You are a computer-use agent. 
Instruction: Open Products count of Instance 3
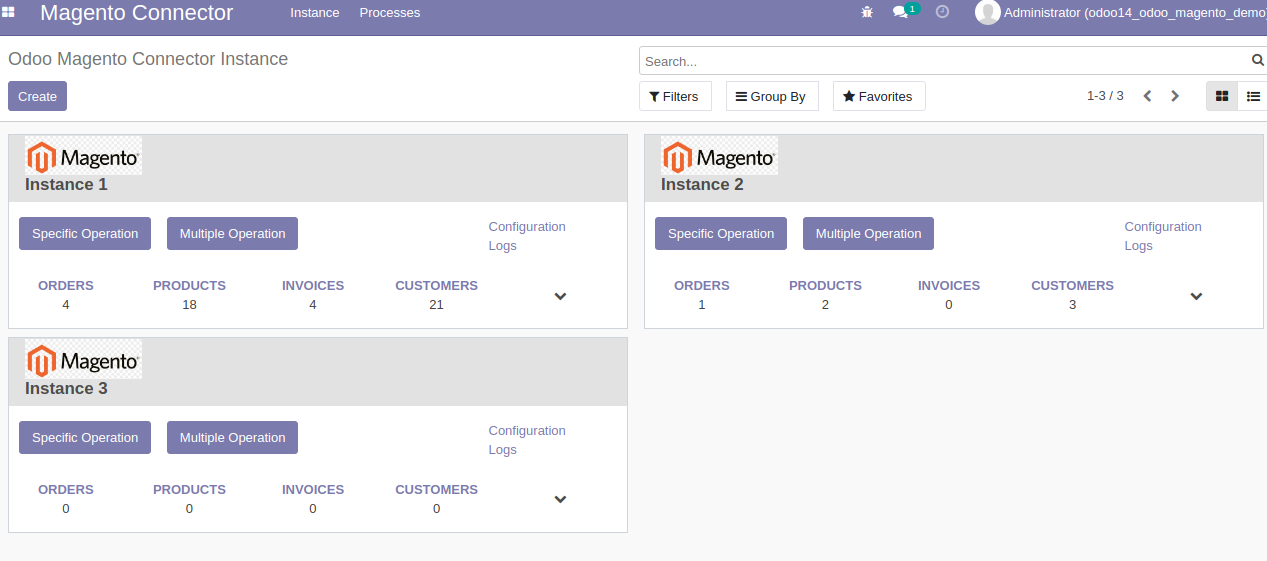point(189,499)
